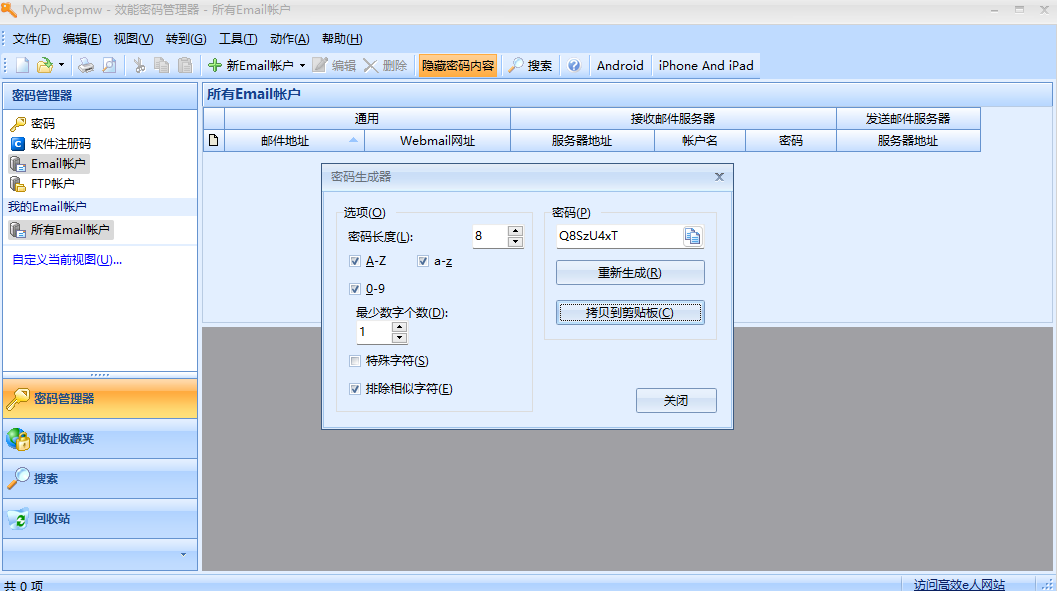Click the 拷贝到剪贴板(C) button
Image resolution: width=1057 pixels, height=591 pixels.
(630, 313)
